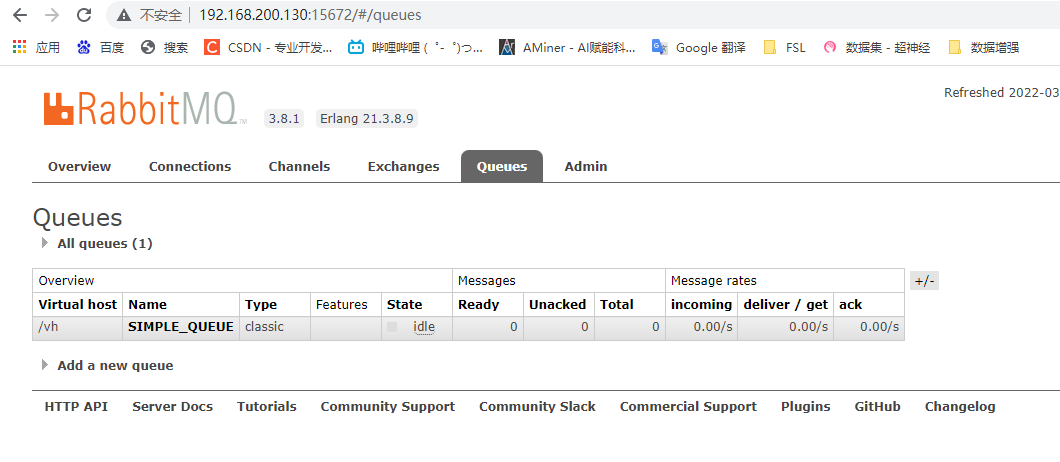Open the Google 翻译 bookmark
The width and height of the screenshot is (1060, 462).
click(698, 47)
